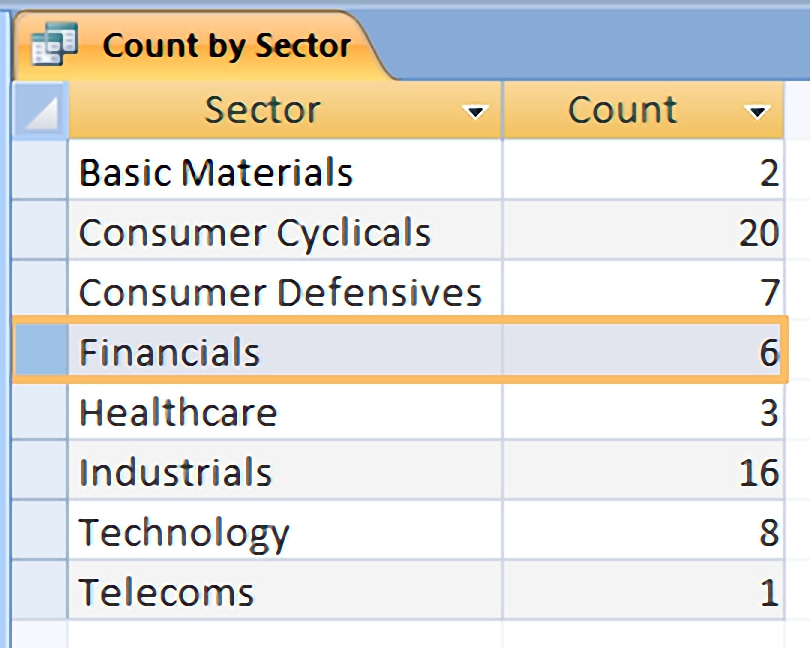Viewport: 810px width, 648px height.
Task: Click the Financials count cell showing 6
Action: (x=644, y=350)
